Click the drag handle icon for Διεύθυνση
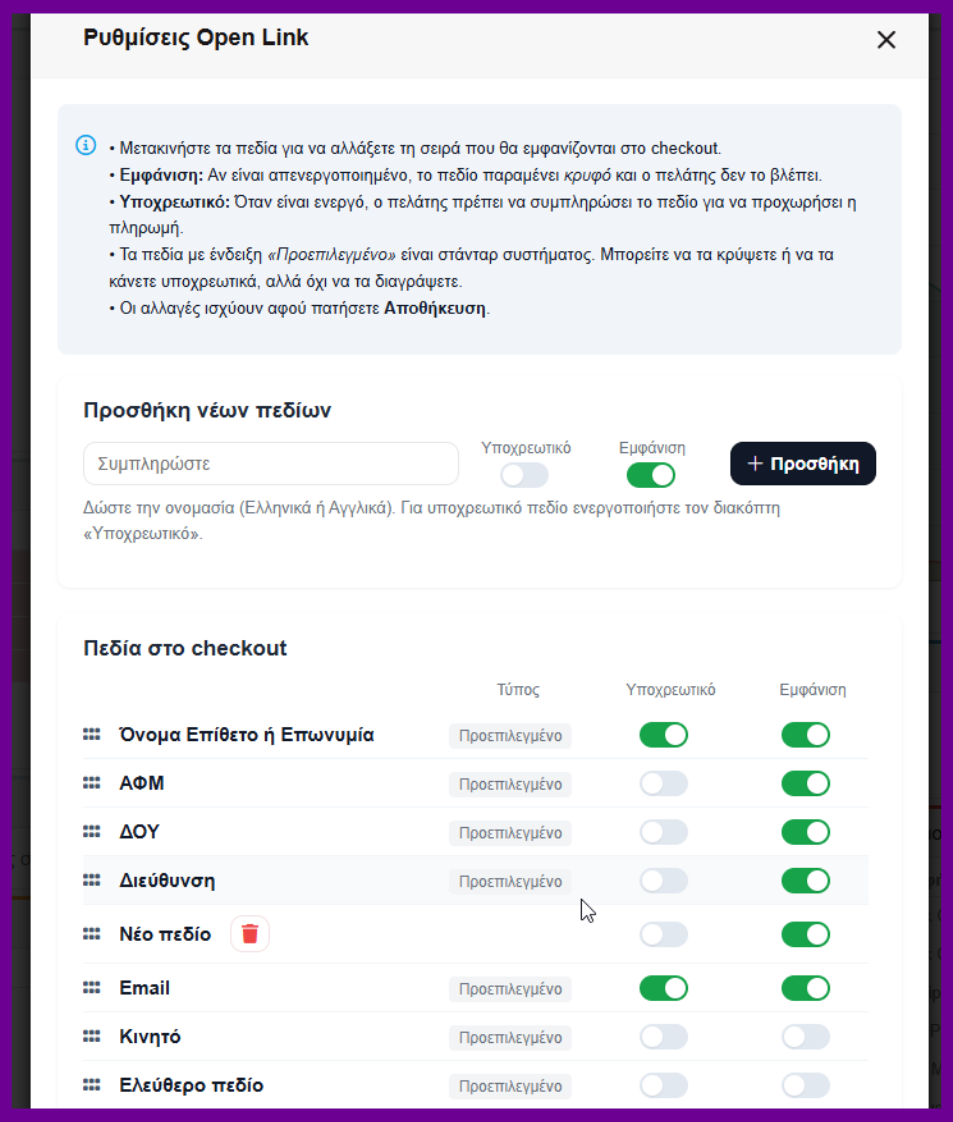This screenshot has width=953, height=1122. [x=92, y=880]
